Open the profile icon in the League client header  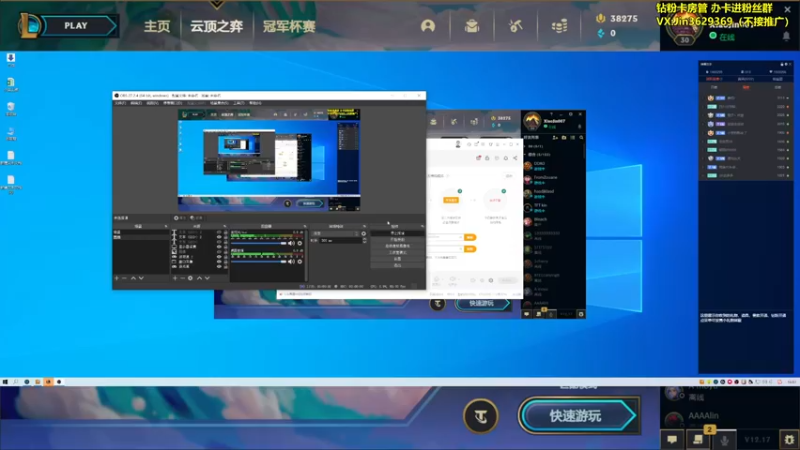[428, 26]
